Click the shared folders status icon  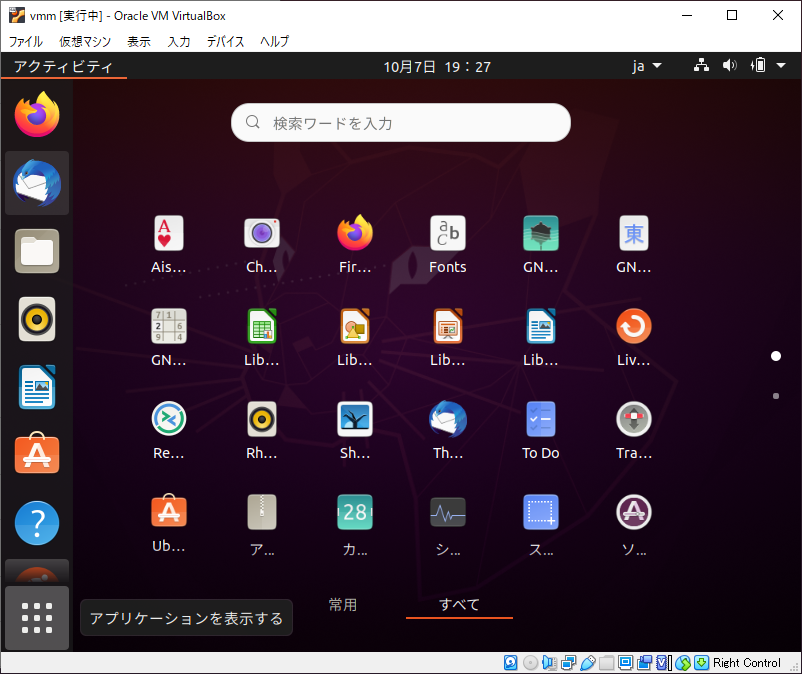click(607, 663)
